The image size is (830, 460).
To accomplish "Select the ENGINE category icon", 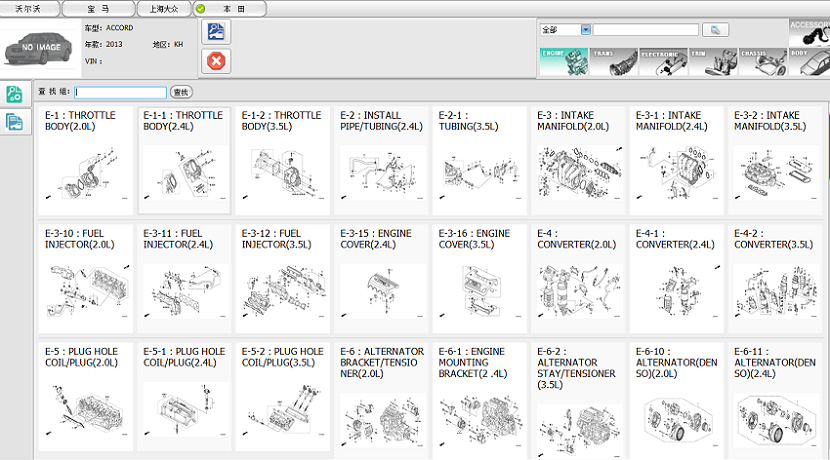I will pyautogui.click(x=562, y=61).
